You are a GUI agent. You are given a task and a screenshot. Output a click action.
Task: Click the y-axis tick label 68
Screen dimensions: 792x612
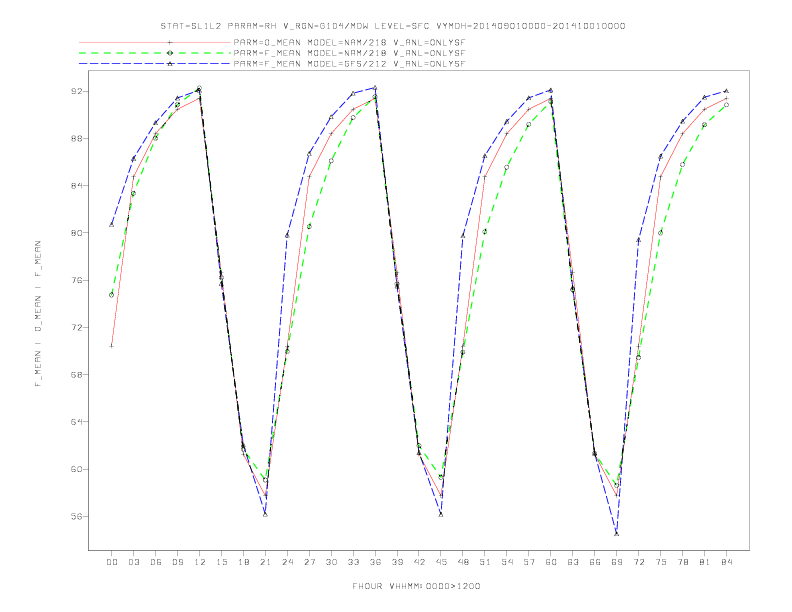tap(76, 375)
